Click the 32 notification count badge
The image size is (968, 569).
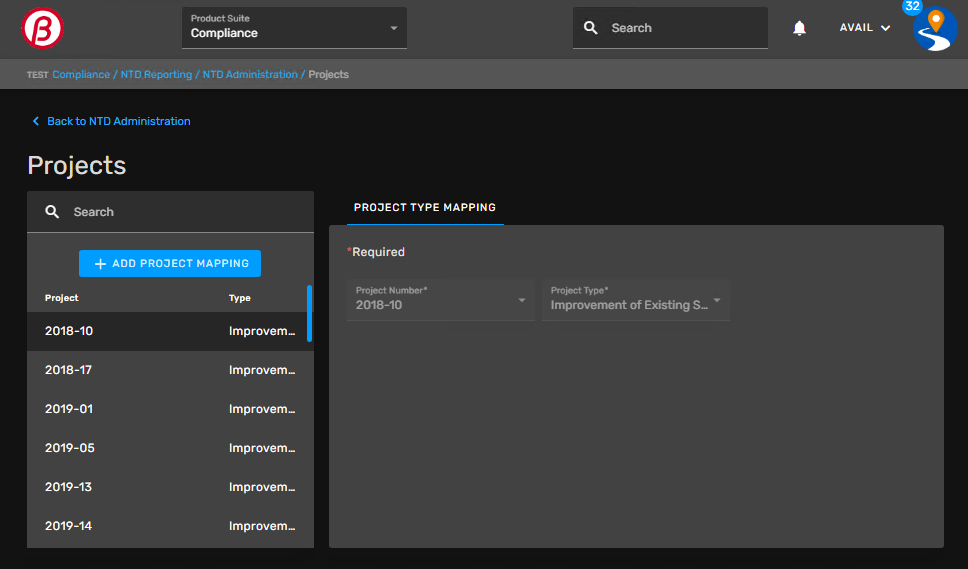coord(912,6)
